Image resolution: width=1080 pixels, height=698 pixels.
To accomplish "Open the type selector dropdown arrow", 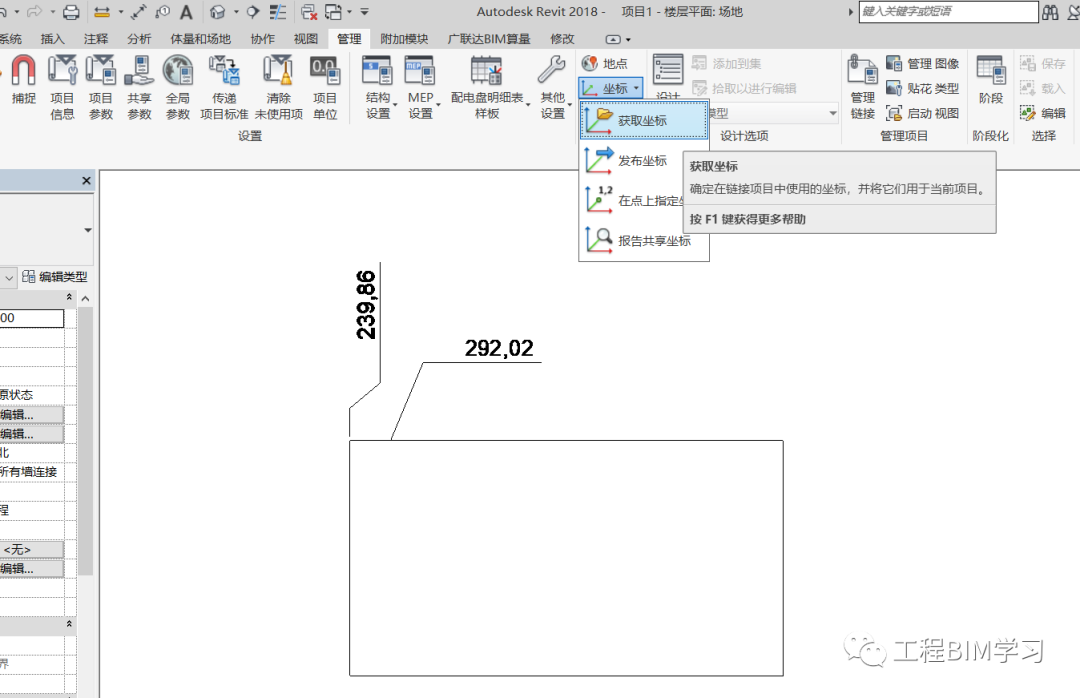I will pyautogui.click(x=88, y=230).
